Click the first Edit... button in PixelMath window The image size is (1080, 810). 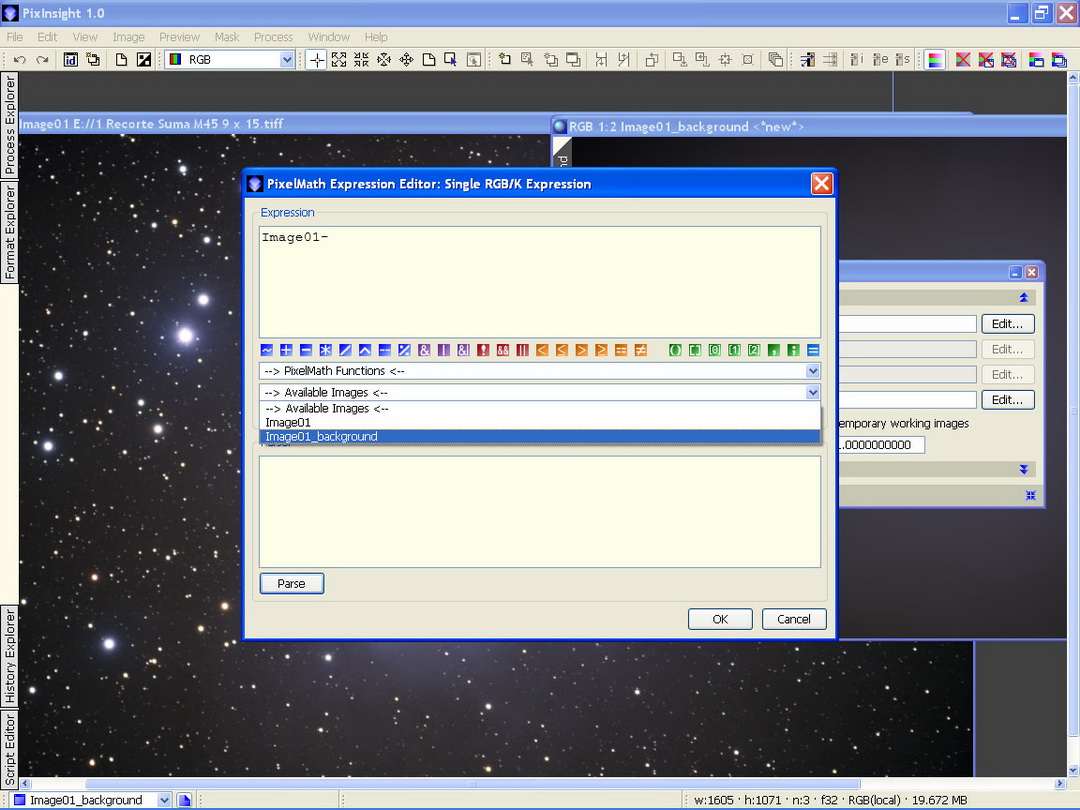[1008, 324]
